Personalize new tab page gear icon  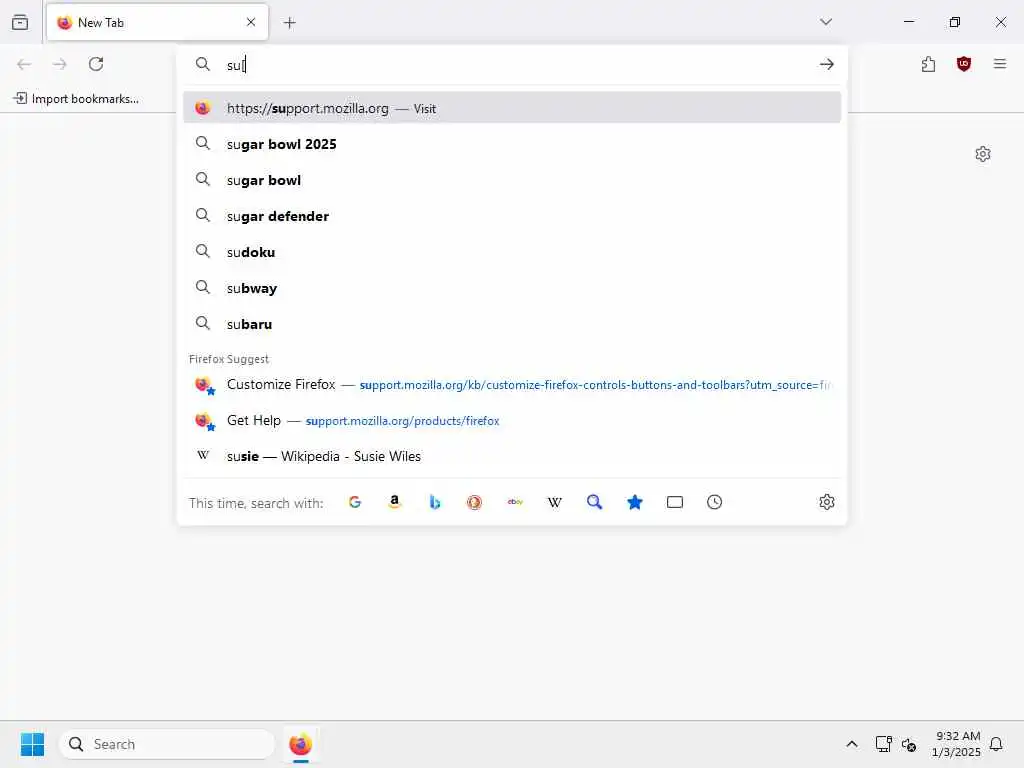[x=983, y=154]
